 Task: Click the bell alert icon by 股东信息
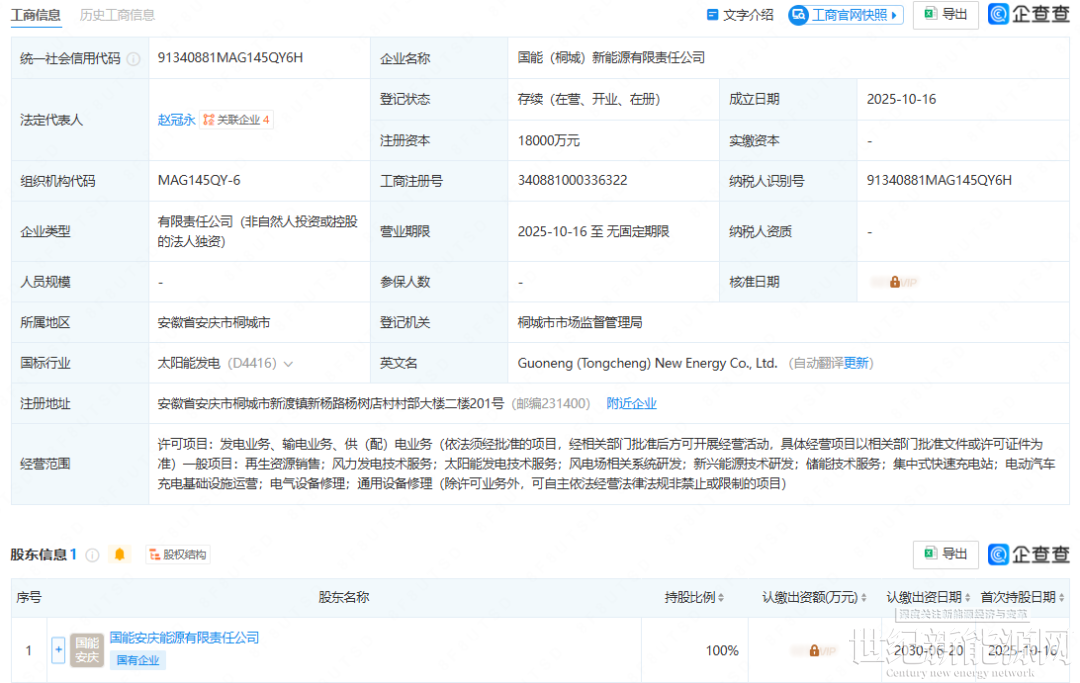pyautogui.click(x=121, y=554)
